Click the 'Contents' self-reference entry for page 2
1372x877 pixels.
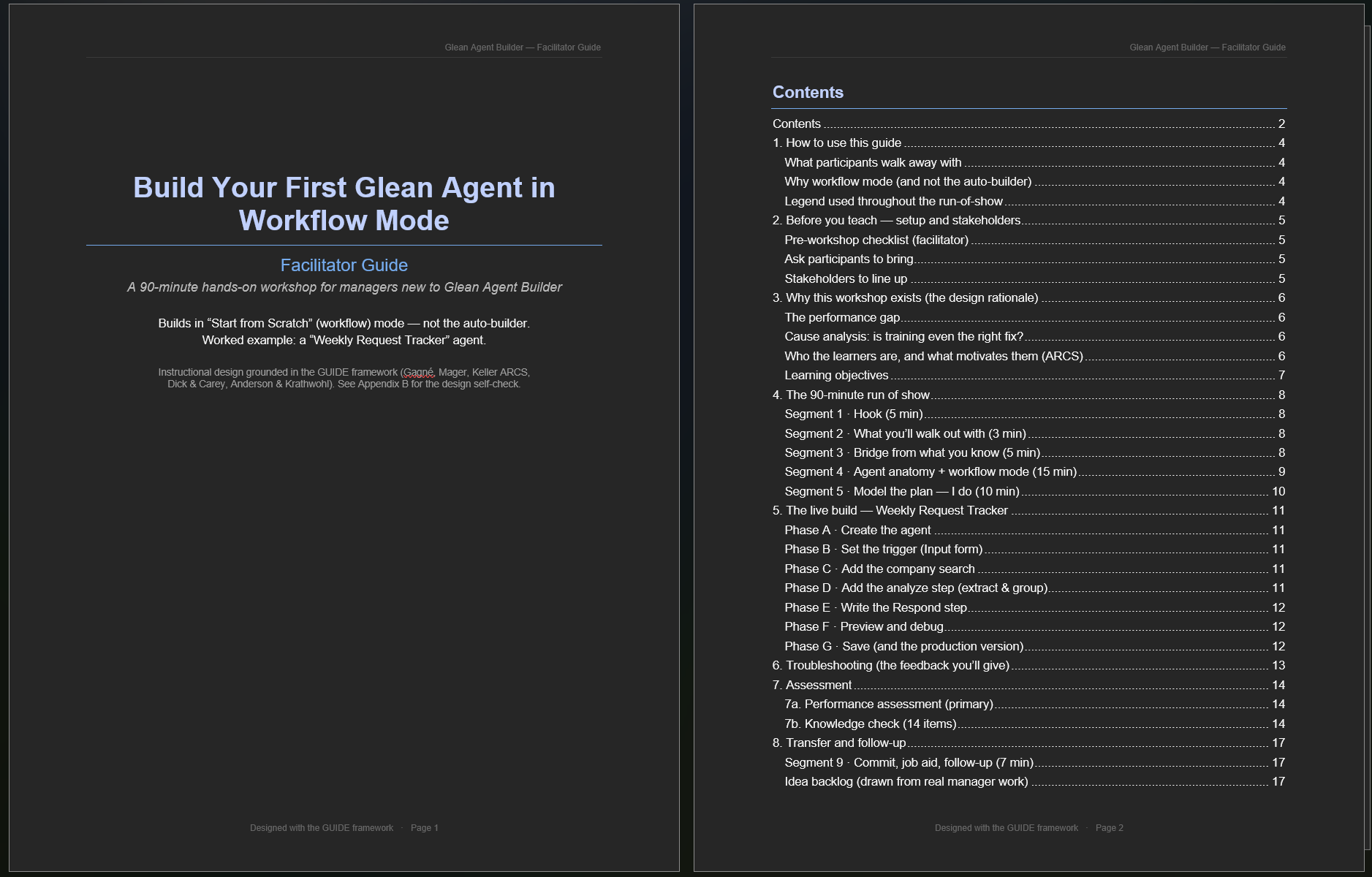pos(1028,124)
